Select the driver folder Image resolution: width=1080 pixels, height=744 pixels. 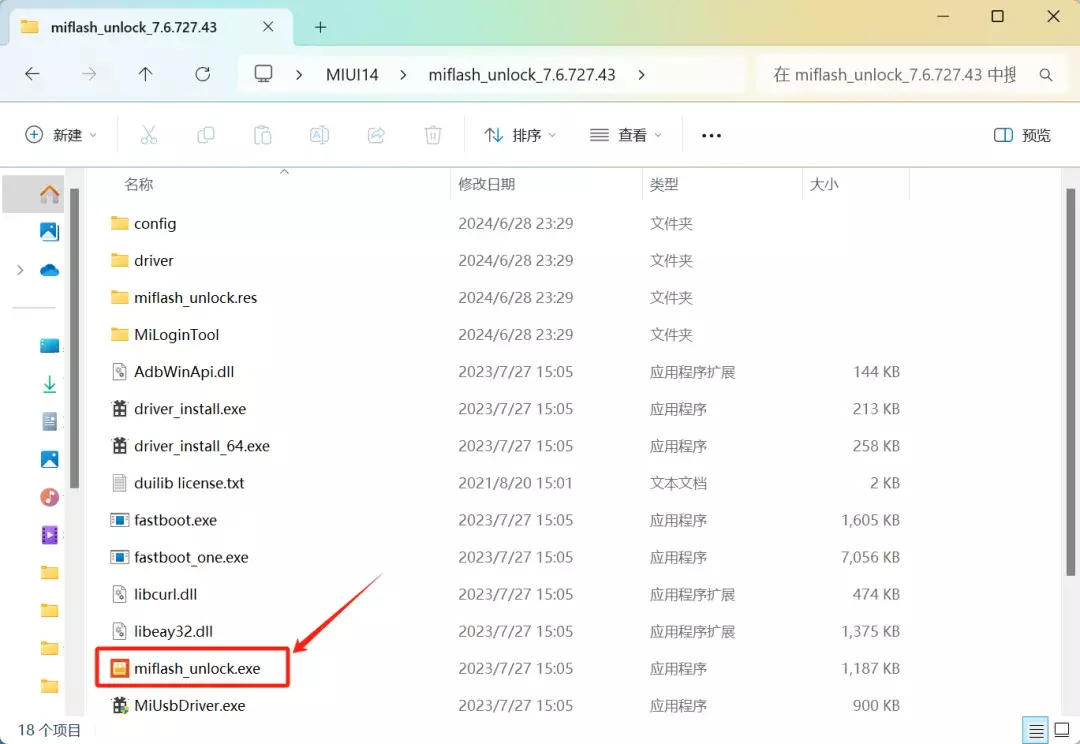click(154, 260)
